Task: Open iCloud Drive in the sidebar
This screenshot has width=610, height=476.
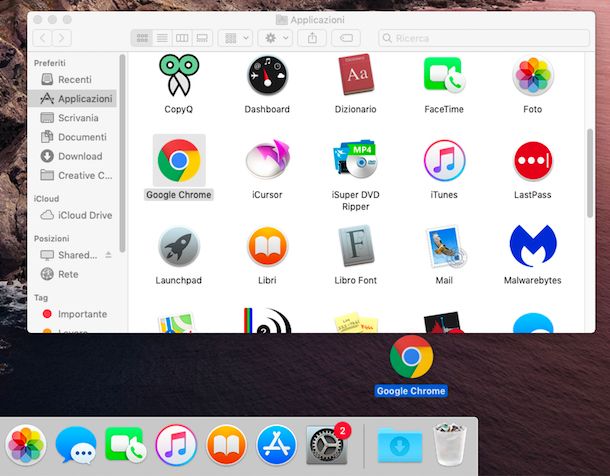Action: point(72,215)
